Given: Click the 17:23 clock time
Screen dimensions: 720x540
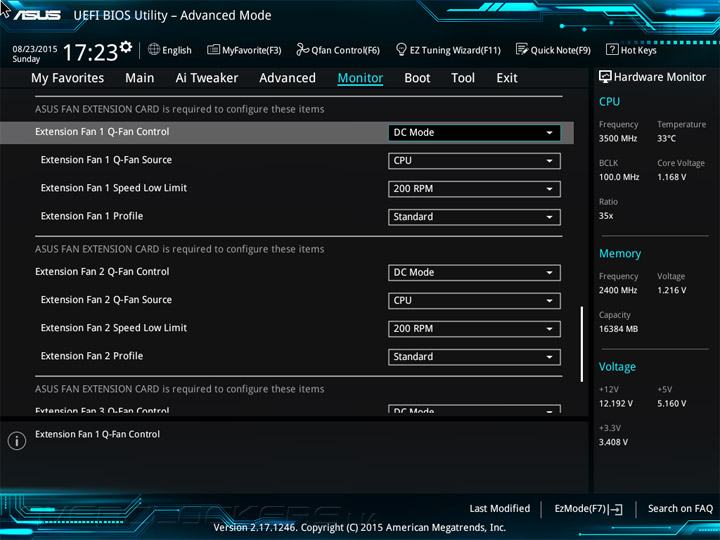Looking at the screenshot, I should [x=90, y=52].
